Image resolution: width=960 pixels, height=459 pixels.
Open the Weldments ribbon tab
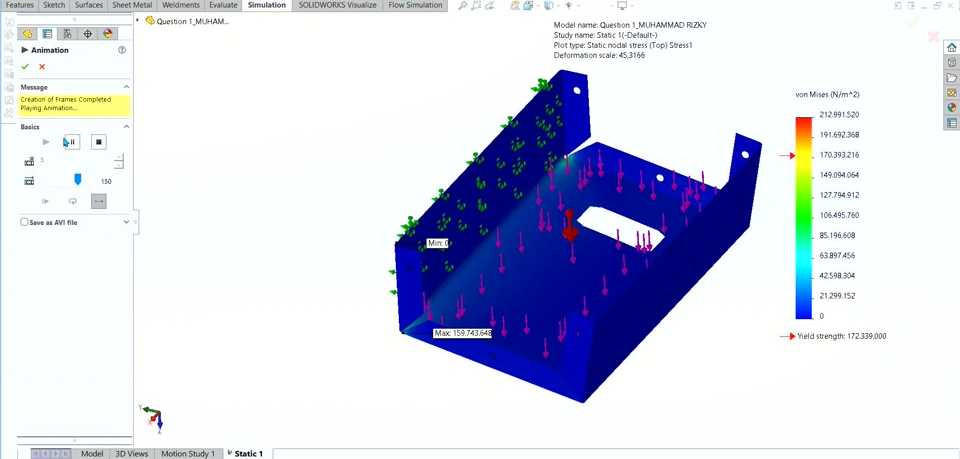(x=181, y=5)
